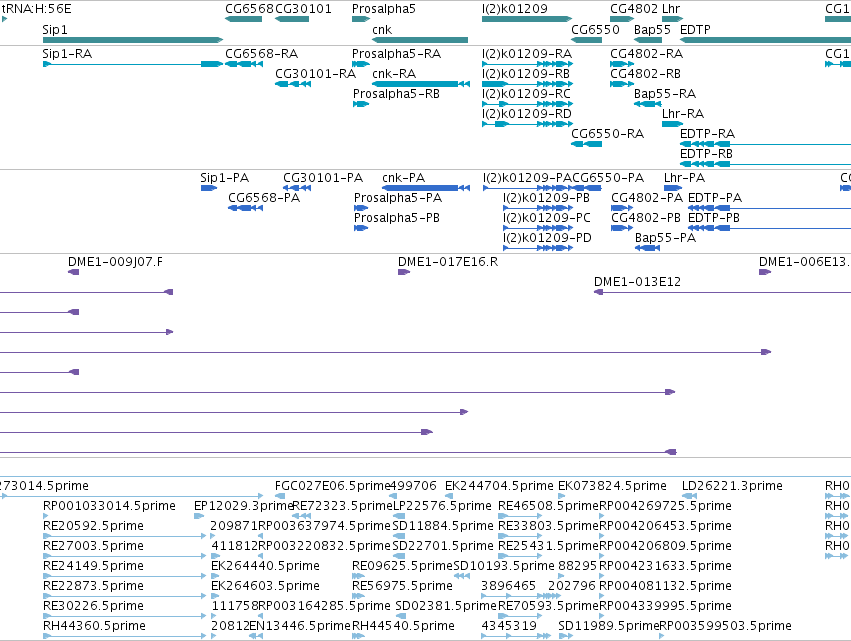Screen dimensions: 851x641
Task: Click the EK264440.5prime EST
Action: coord(214,576)
